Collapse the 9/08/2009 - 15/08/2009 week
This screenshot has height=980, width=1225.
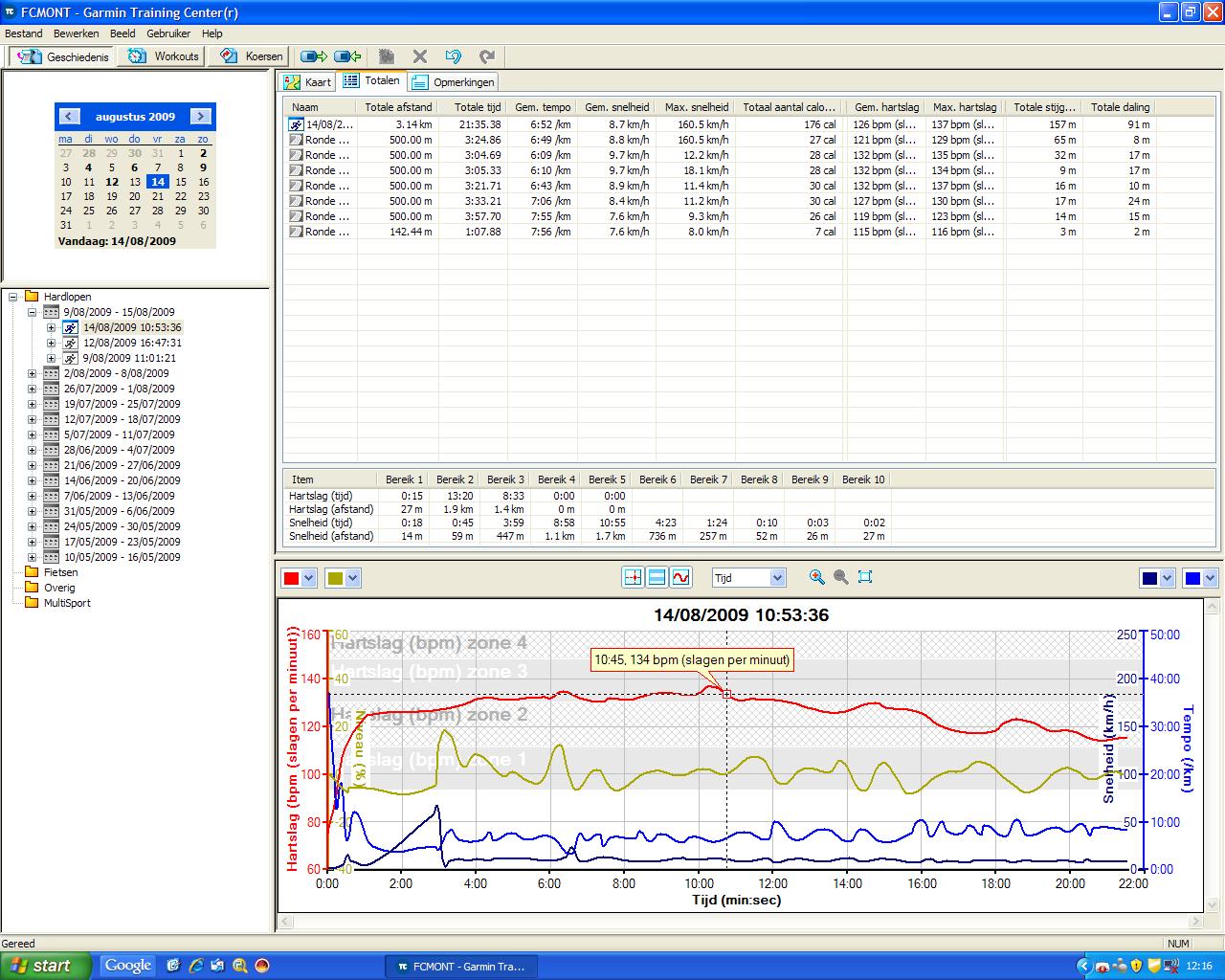coord(32,312)
